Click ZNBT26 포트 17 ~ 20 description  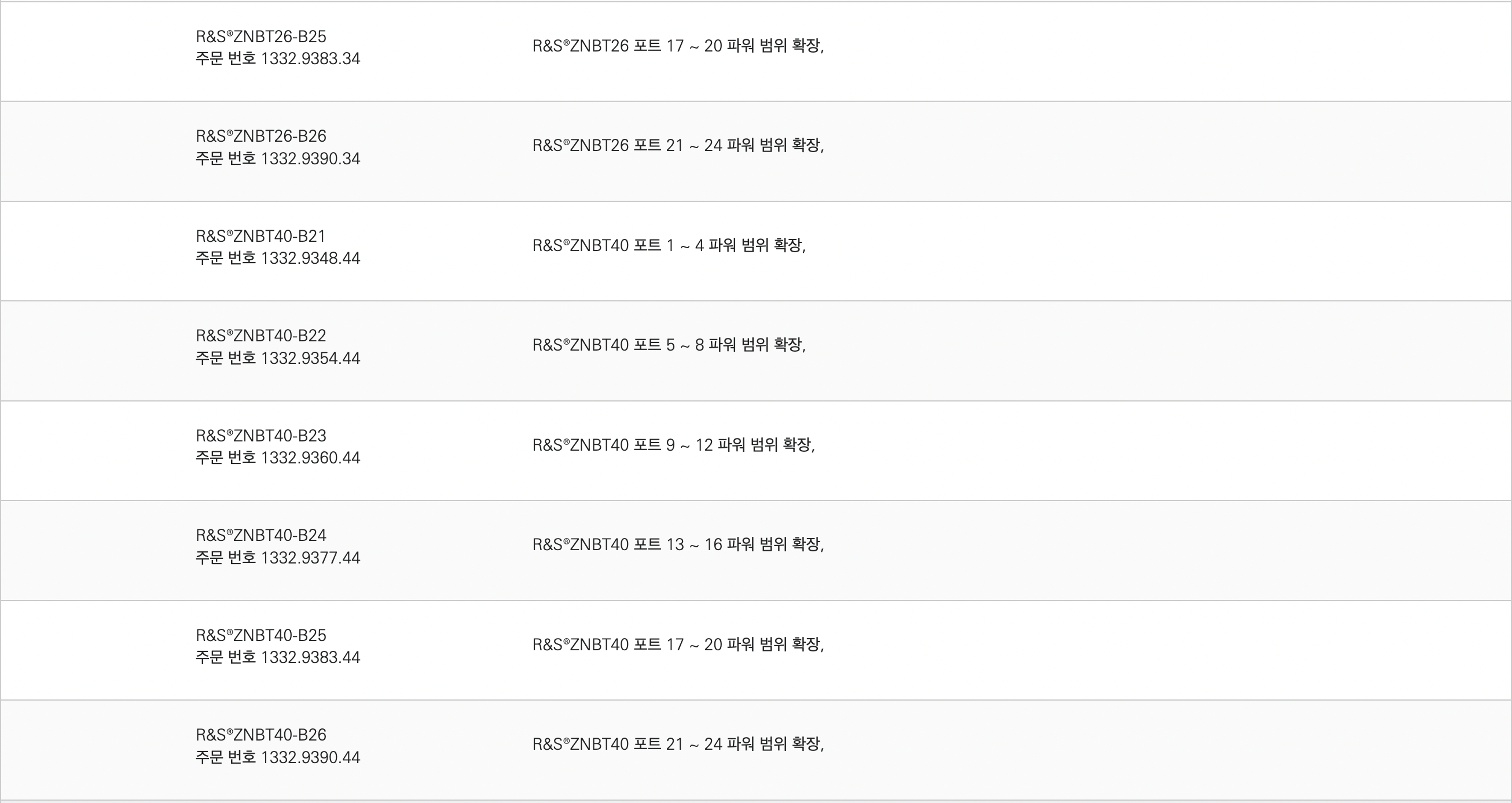pyautogui.click(x=678, y=46)
